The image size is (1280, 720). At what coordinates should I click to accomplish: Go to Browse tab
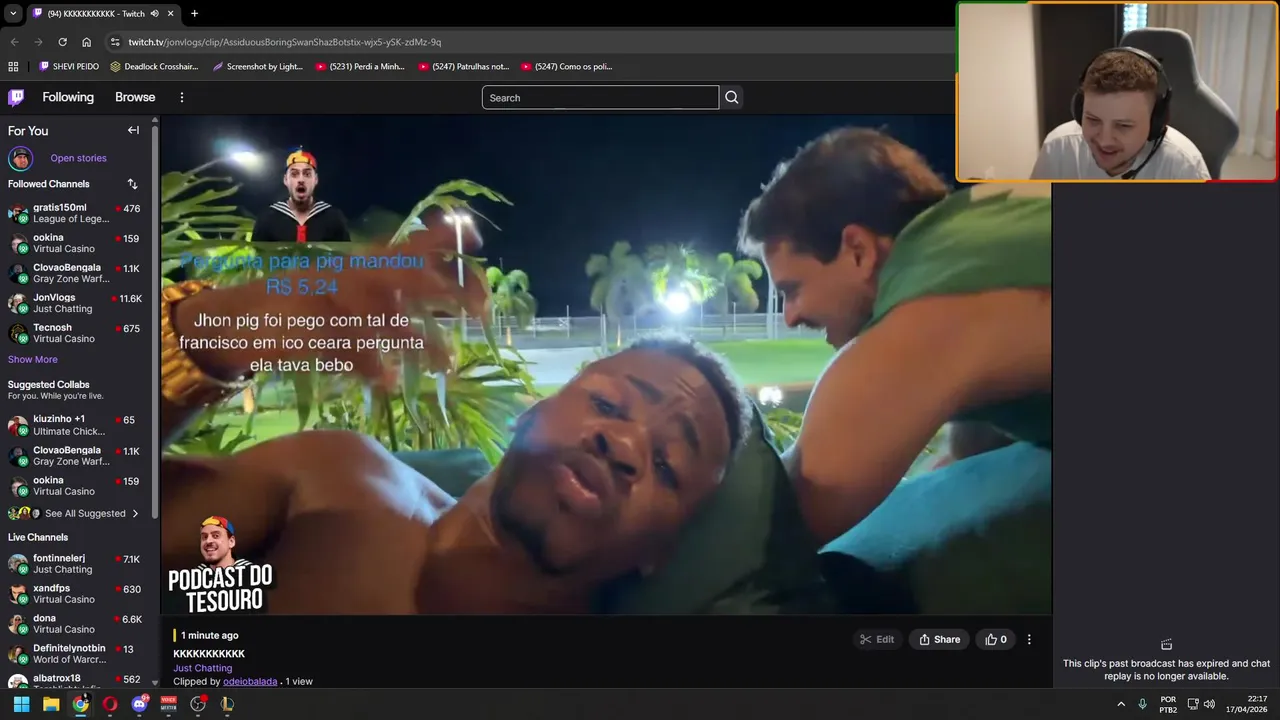(135, 97)
